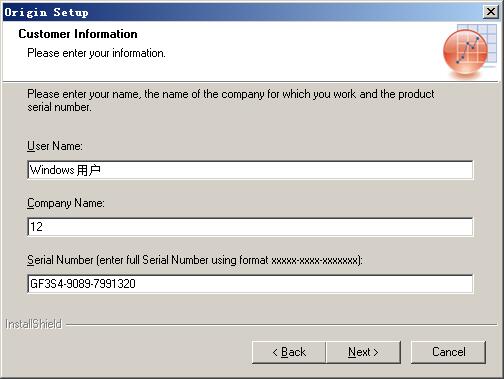The width and height of the screenshot is (504, 379).
Task: Click the "Please enter your information" subtitle
Action: [96, 53]
